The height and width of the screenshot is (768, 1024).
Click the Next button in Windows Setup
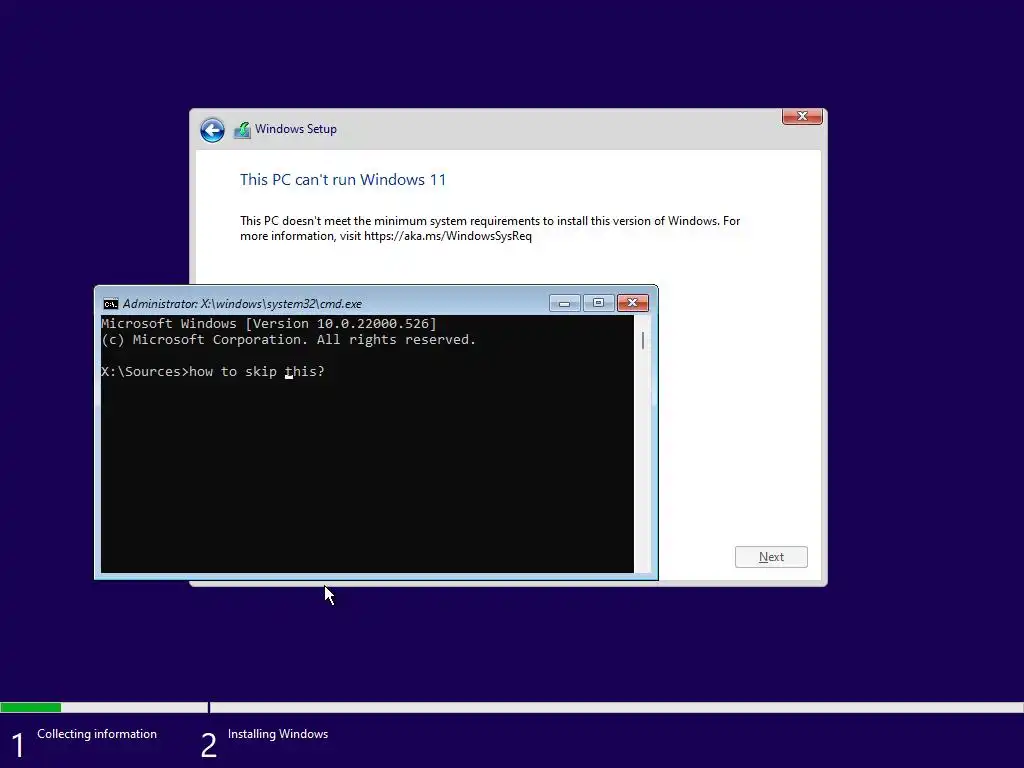click(771, 557)
